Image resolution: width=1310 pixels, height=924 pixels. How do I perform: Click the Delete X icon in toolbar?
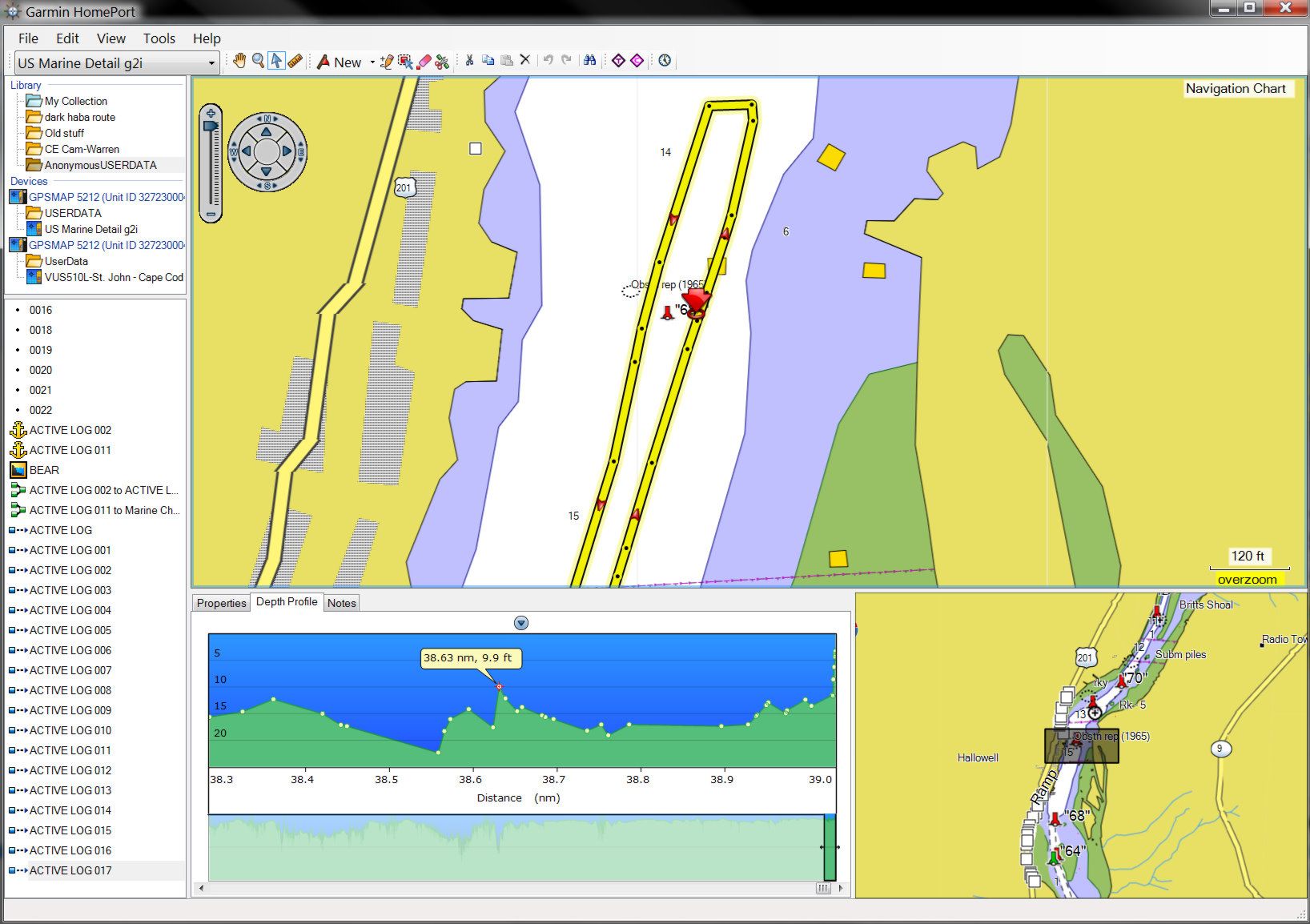click(525, 60)
